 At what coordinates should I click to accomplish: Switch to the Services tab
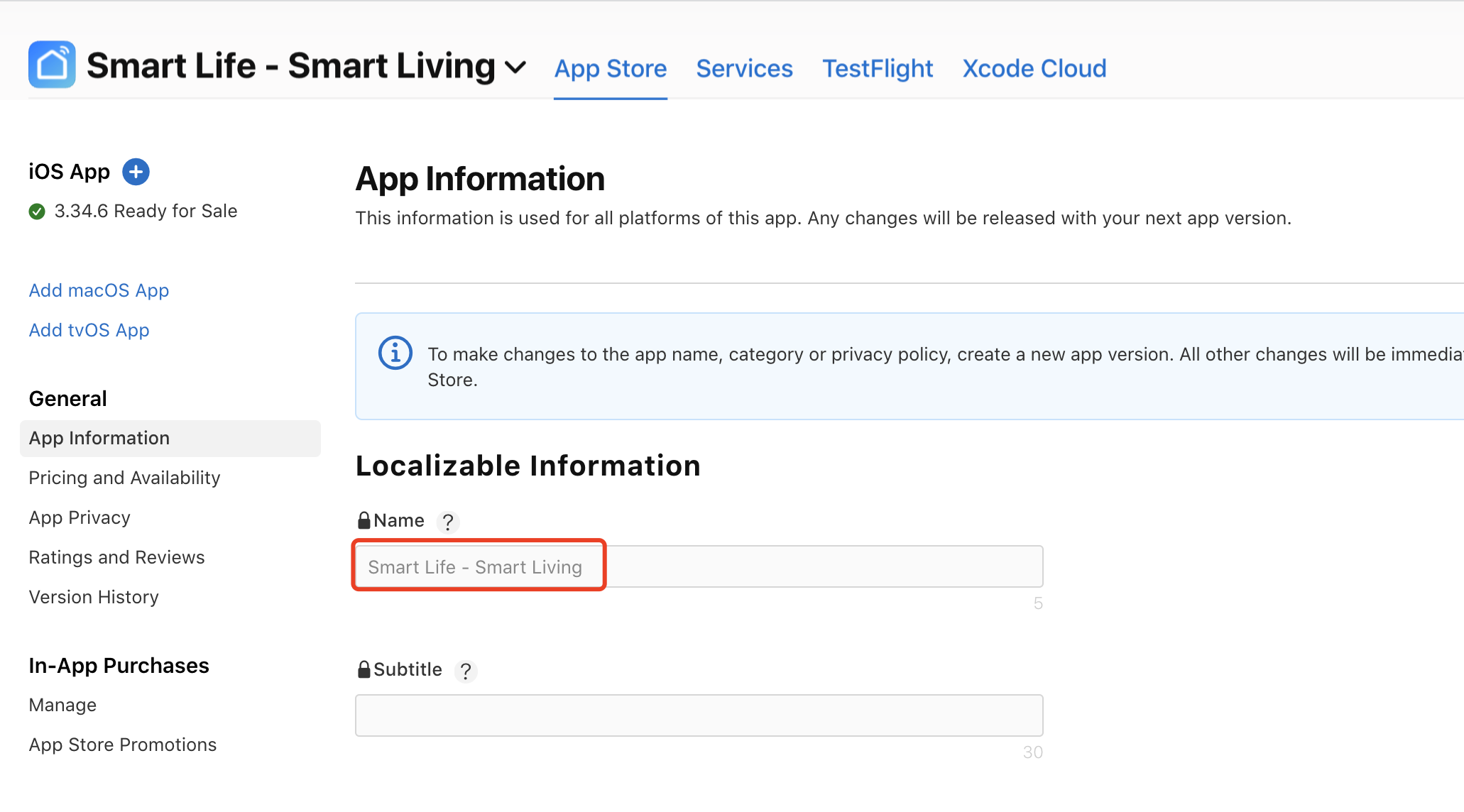744,69
